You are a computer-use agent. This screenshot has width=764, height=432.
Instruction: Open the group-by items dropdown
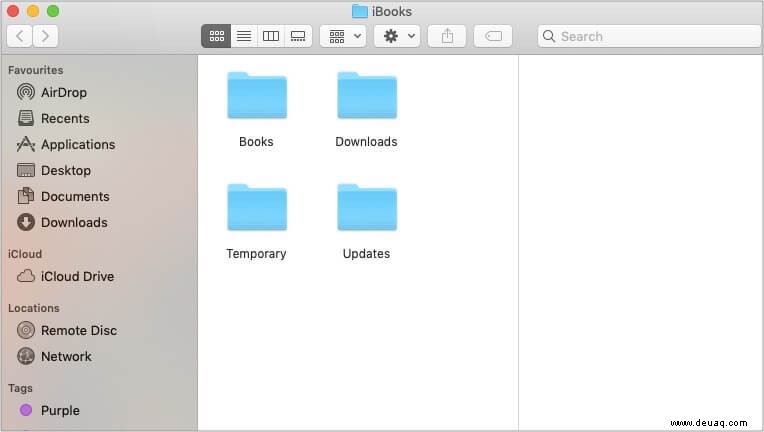pos(344,36)
